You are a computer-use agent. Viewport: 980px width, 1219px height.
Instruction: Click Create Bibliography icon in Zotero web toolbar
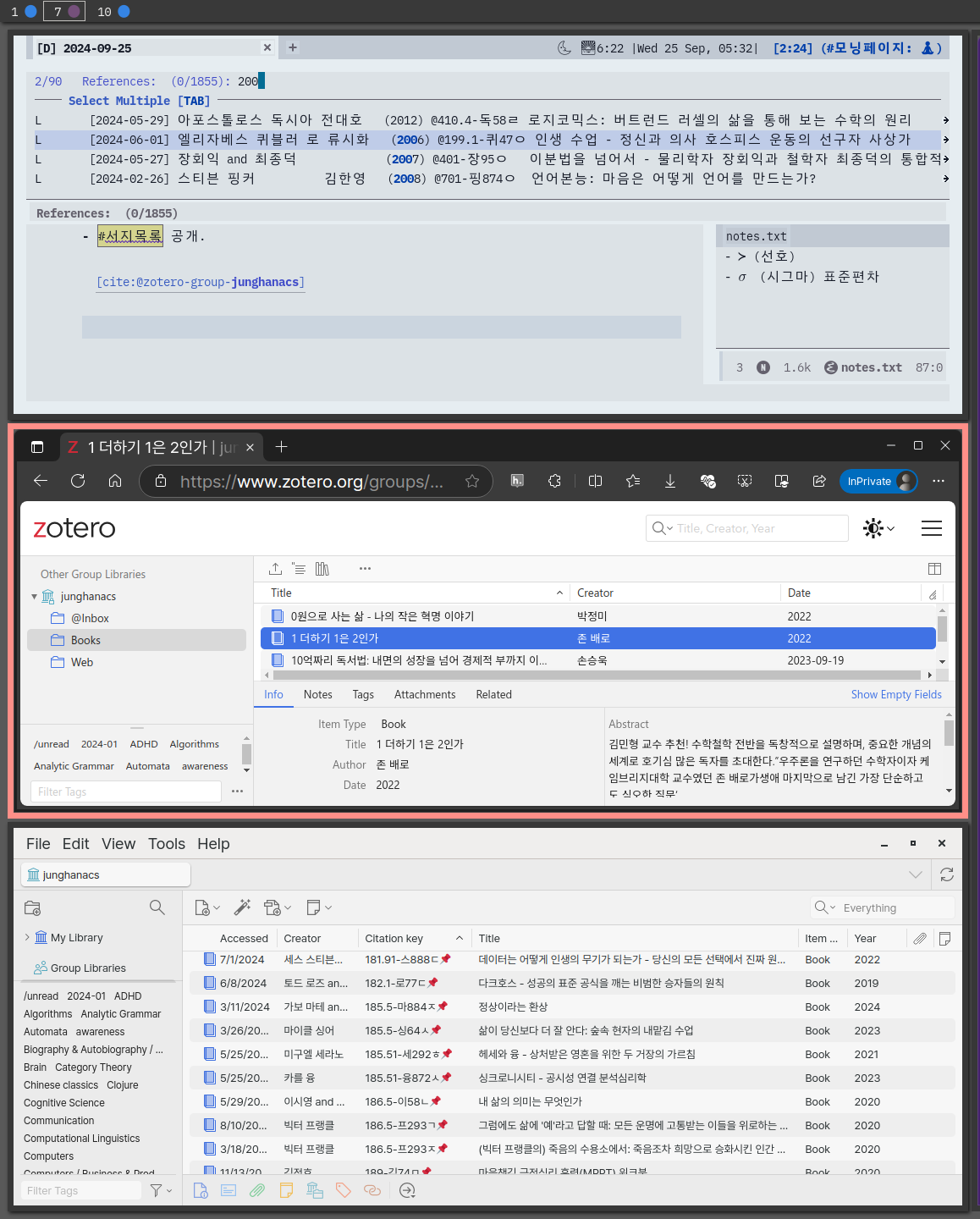coord(322,569)
